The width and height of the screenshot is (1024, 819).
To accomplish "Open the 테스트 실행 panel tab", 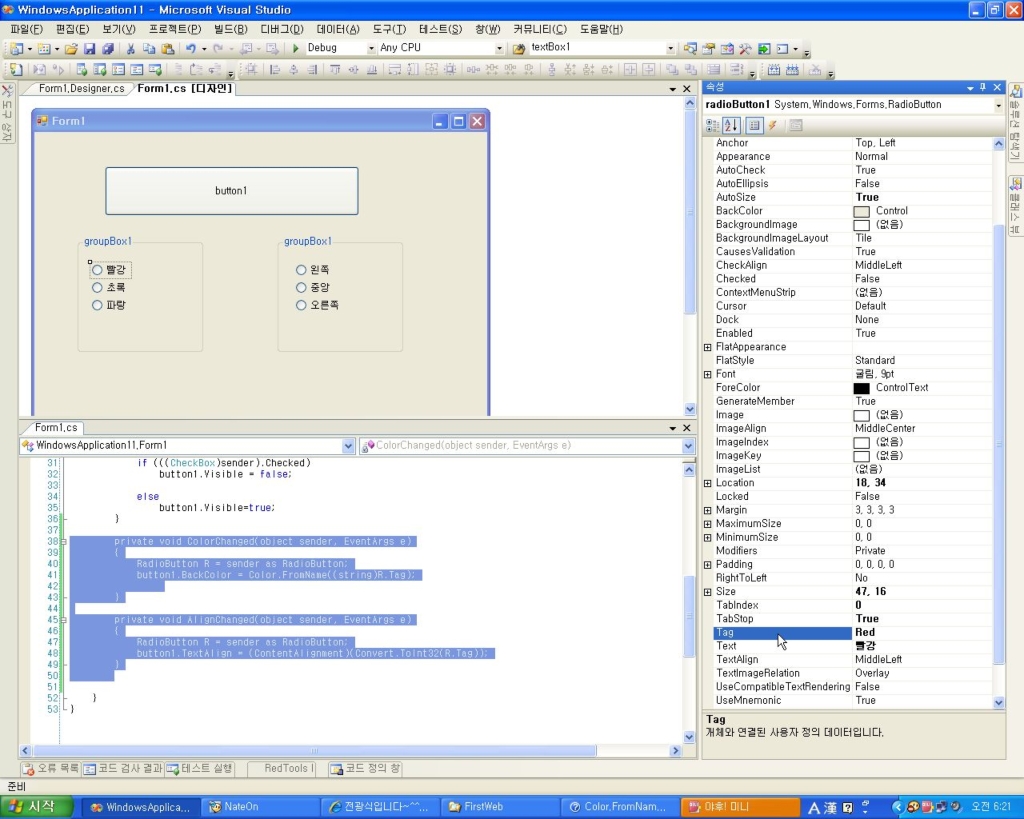I will pos(200,769).
